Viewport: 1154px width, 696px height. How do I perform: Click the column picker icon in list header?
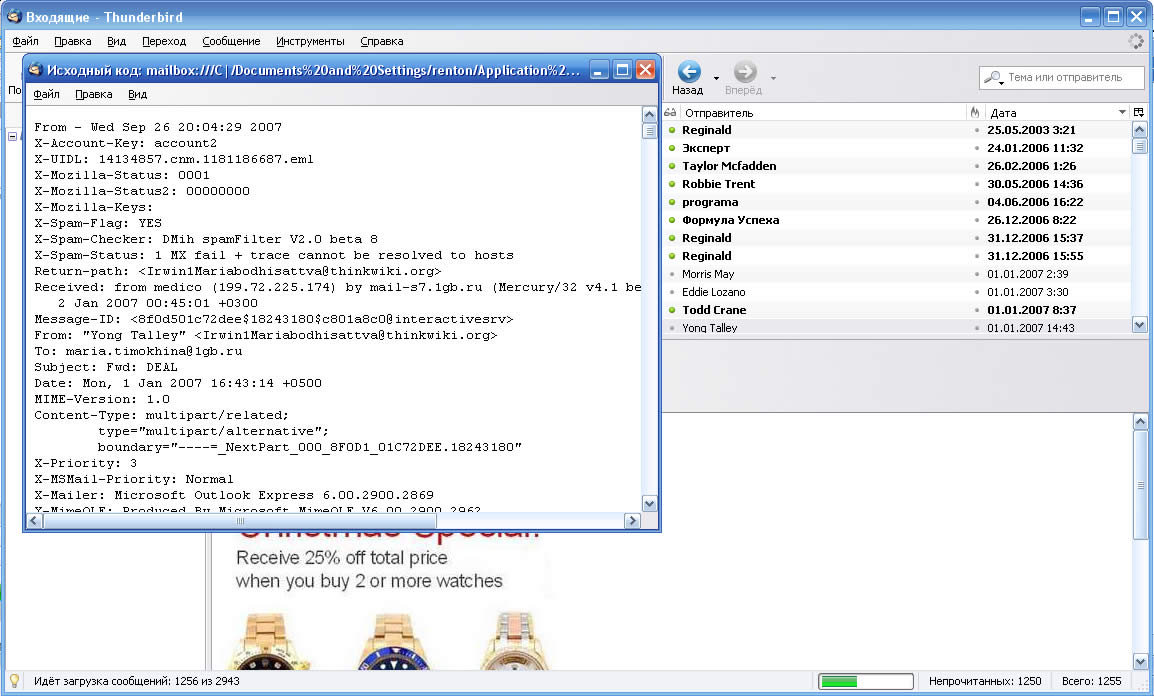[1139, 113]
